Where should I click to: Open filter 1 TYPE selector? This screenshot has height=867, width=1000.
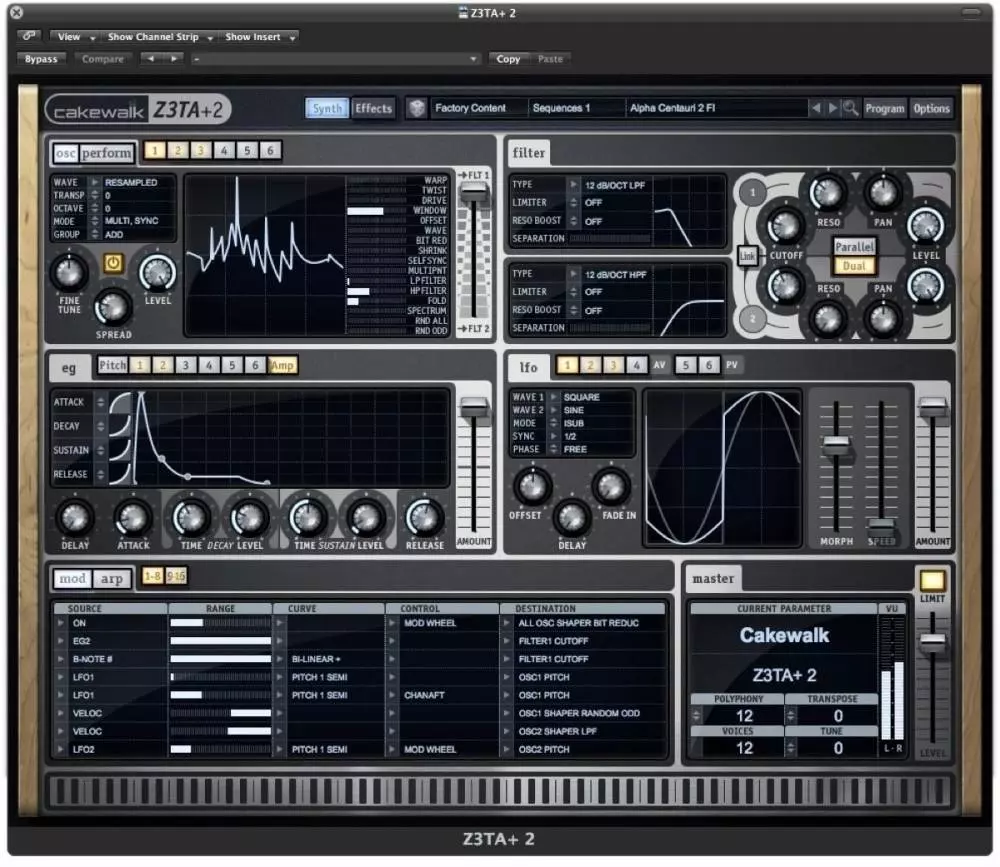coord(573,184)
